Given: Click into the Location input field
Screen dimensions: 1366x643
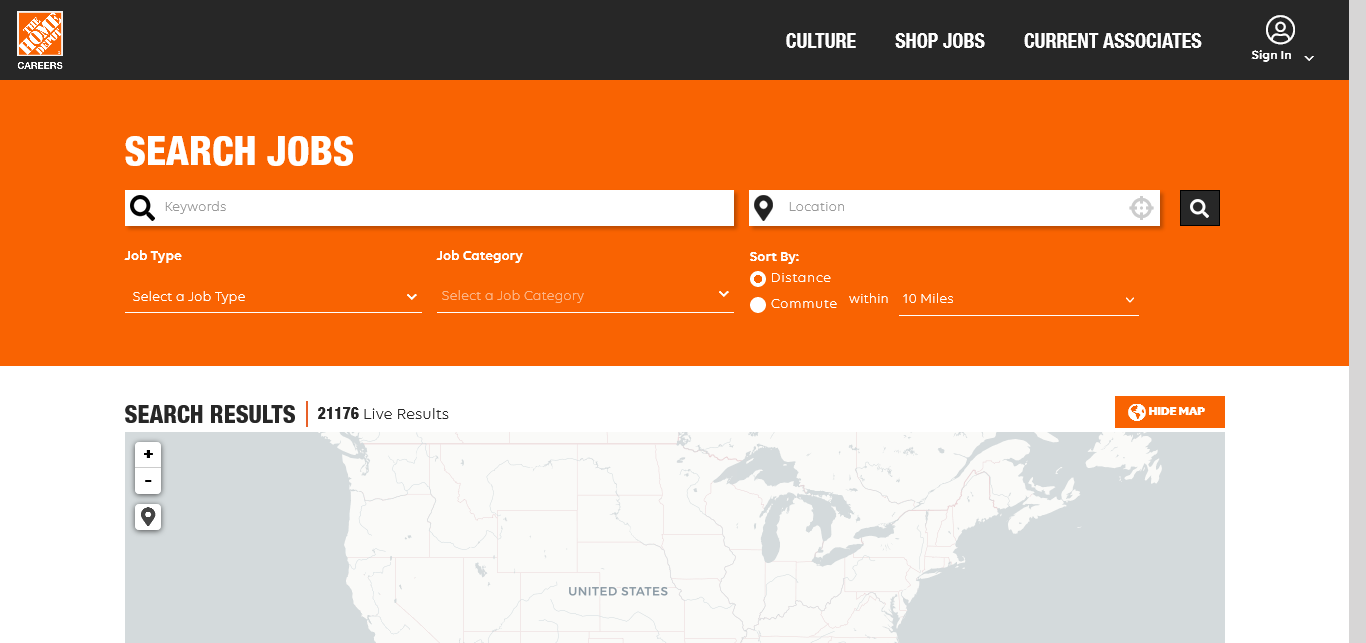Looking at the screenshot, I should click(950, 208).
